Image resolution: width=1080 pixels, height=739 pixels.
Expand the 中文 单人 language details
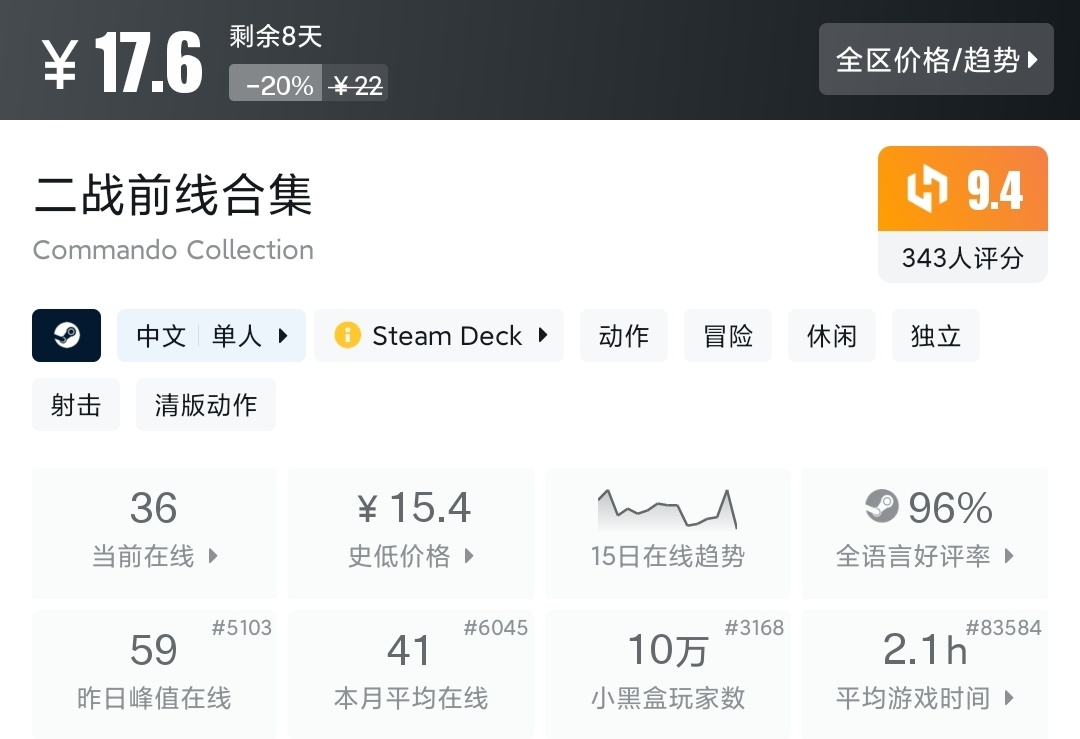pyautogui.click(x=211, y=335)
